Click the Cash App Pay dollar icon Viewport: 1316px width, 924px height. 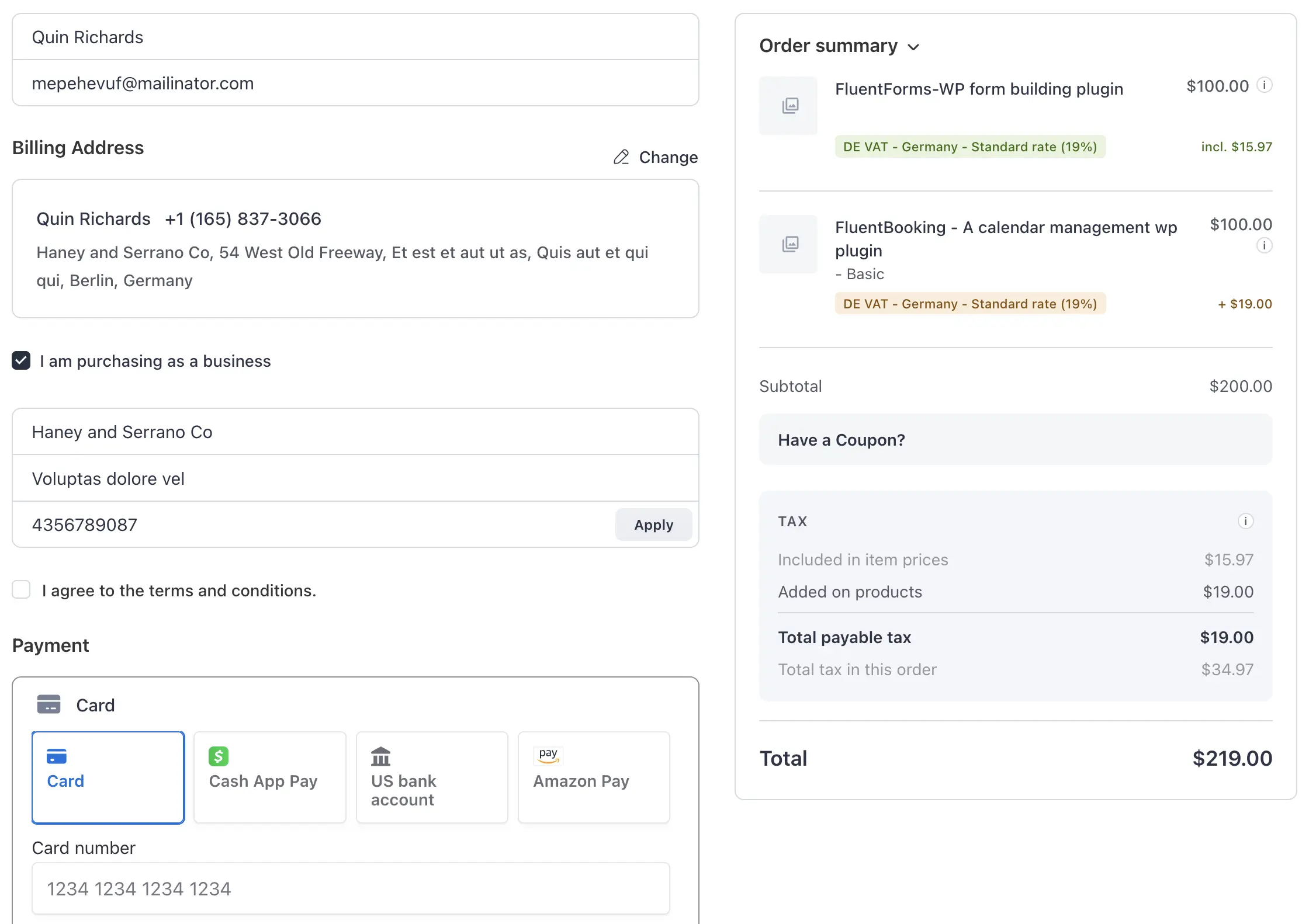219,756
